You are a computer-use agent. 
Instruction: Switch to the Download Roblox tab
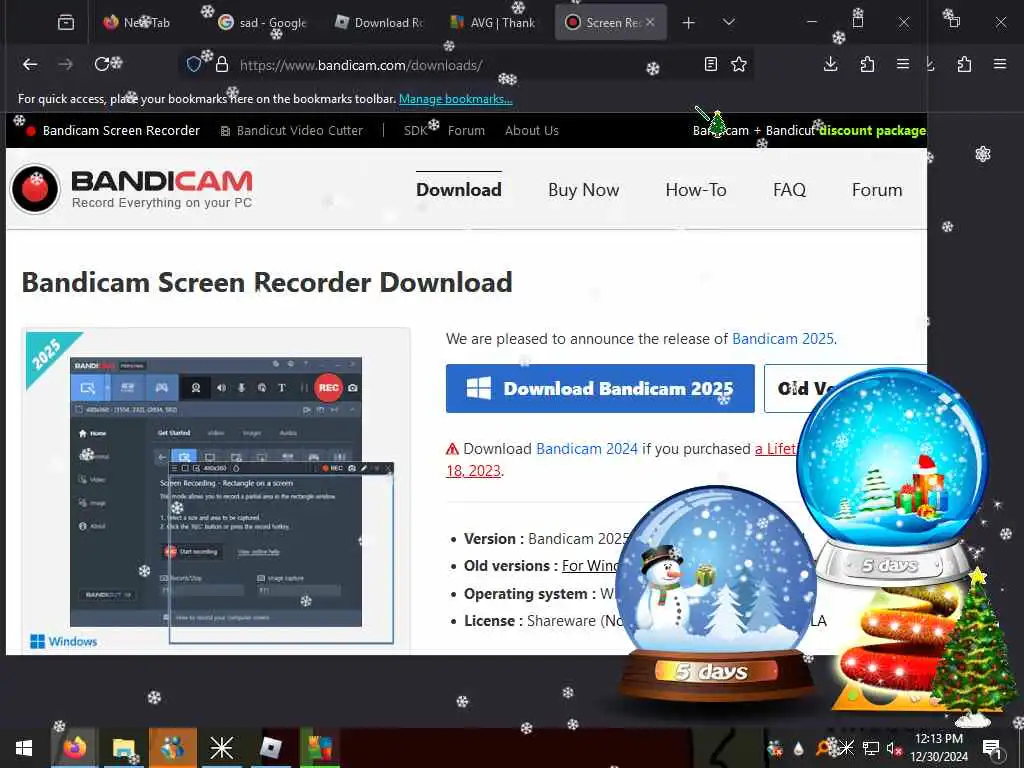tap(379, 22)
